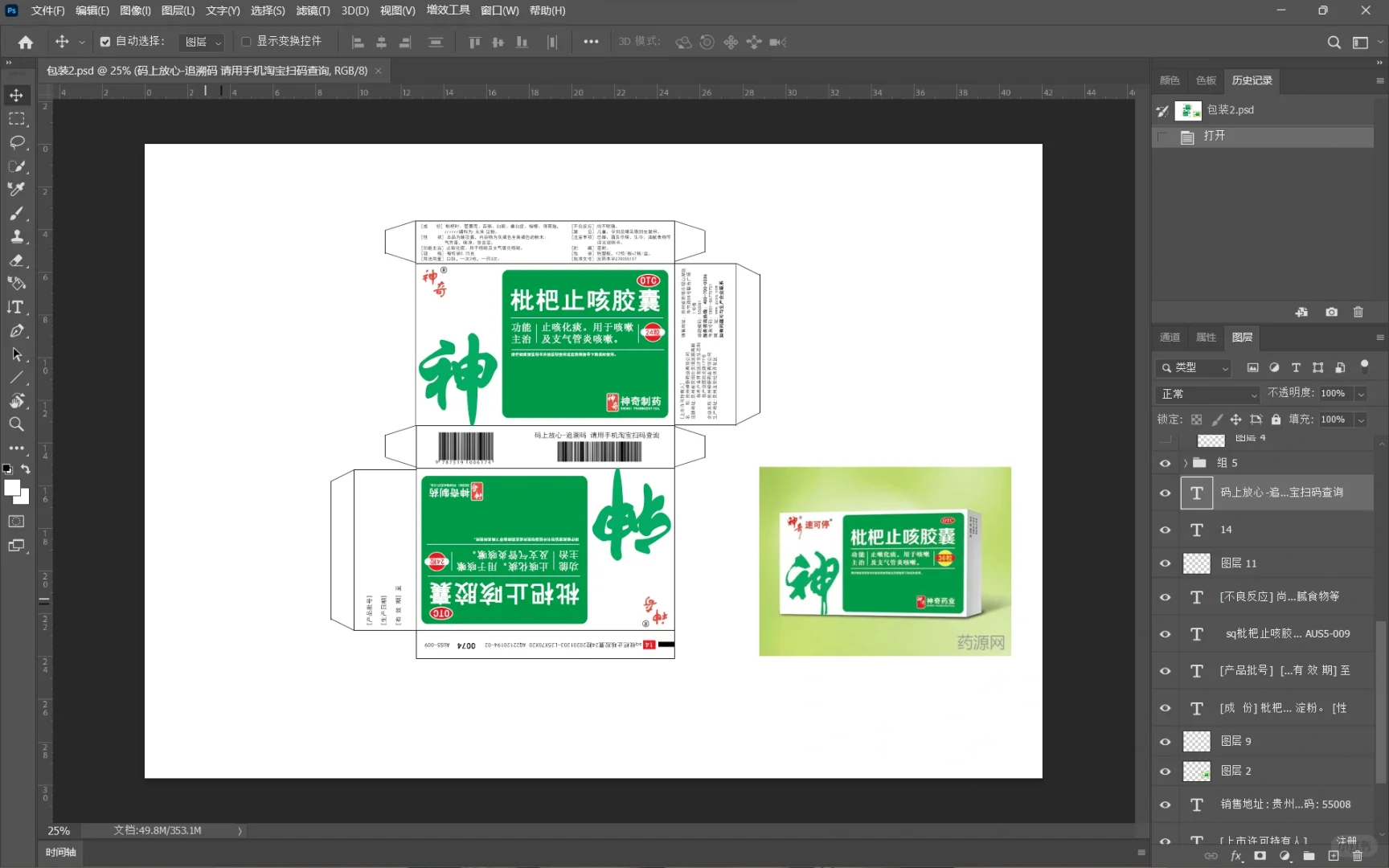Hide the 图层 11 layer

click(x=1165, y=563)
